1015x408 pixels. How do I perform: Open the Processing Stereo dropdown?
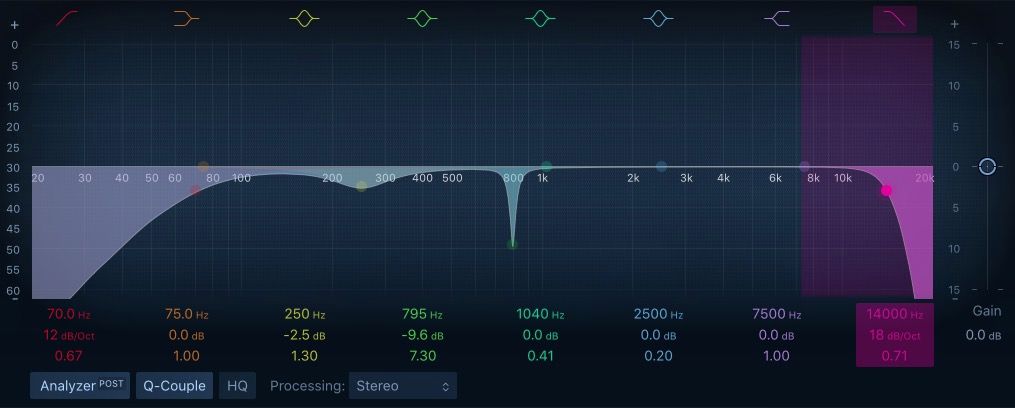[402, 385]
